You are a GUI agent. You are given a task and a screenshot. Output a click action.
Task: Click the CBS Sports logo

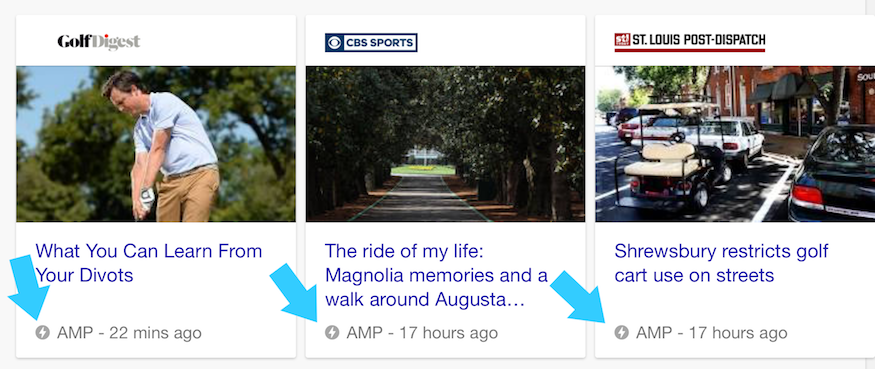(x=371, y=42)
